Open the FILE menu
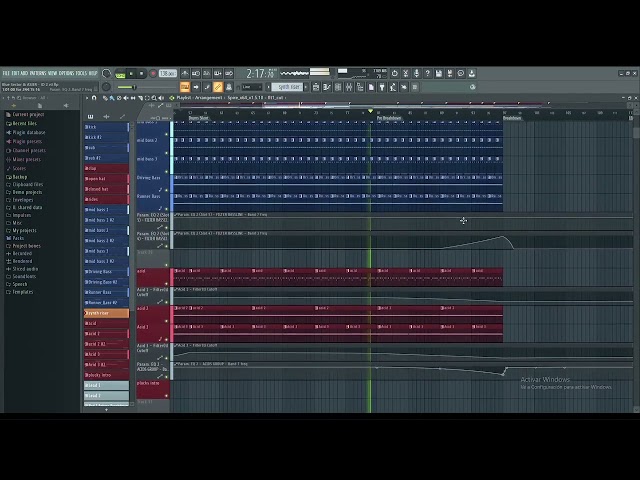This screenshot has width=640, height=480. [6, 73]
